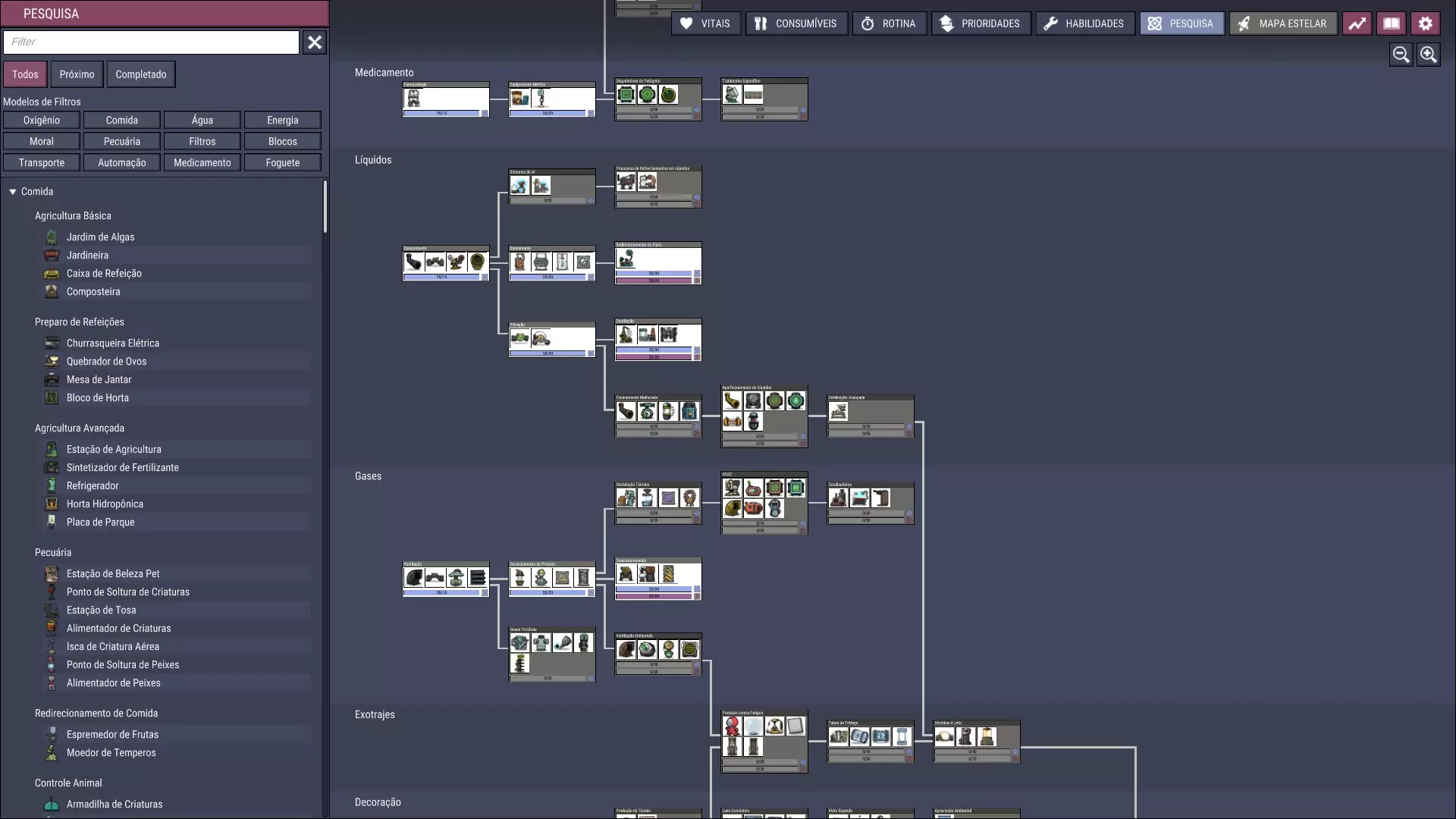The height and width of the screenshot is (819, 1456).
Task: Open the colony report chart icon
Action: pos(1357,24)
